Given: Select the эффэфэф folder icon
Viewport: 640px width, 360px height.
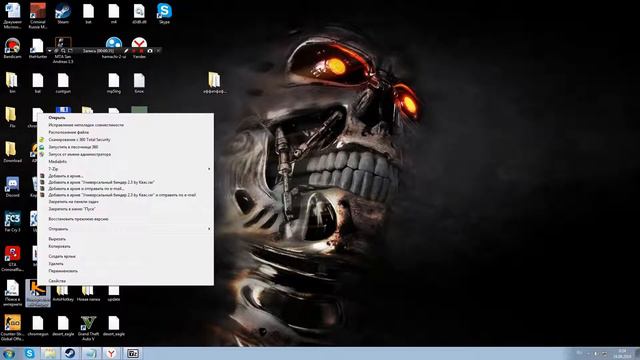Looking at the screenshot, I should [x=215, y=83].
